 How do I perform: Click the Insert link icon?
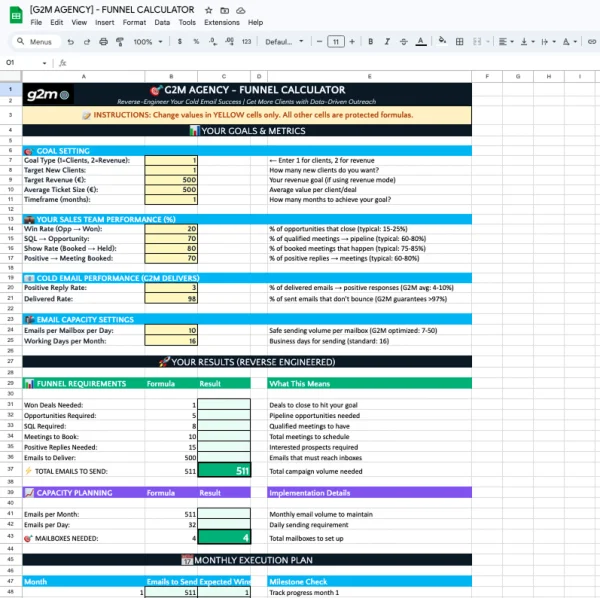(x=593, y=42)
